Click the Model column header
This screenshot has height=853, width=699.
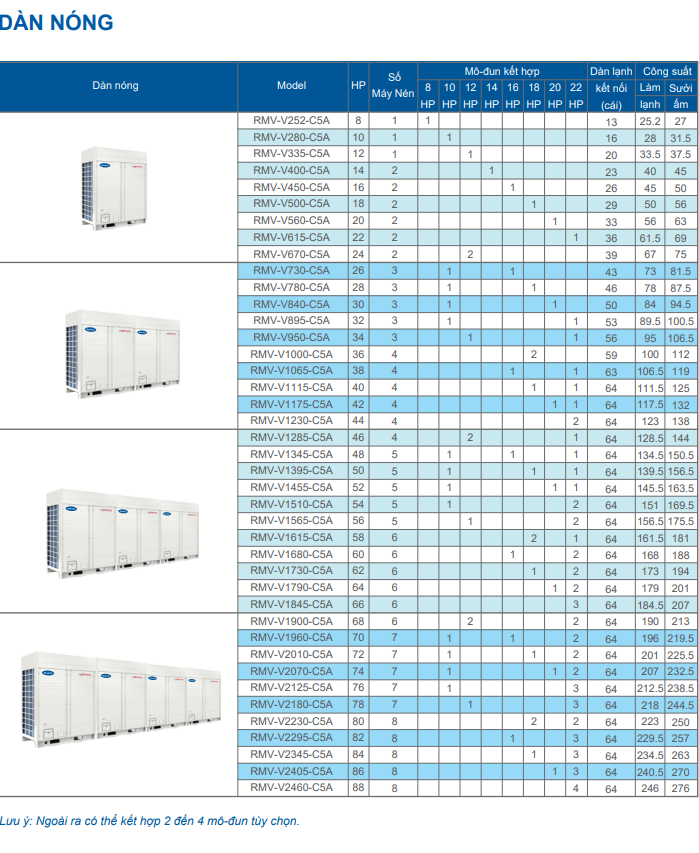pos(292,85)
